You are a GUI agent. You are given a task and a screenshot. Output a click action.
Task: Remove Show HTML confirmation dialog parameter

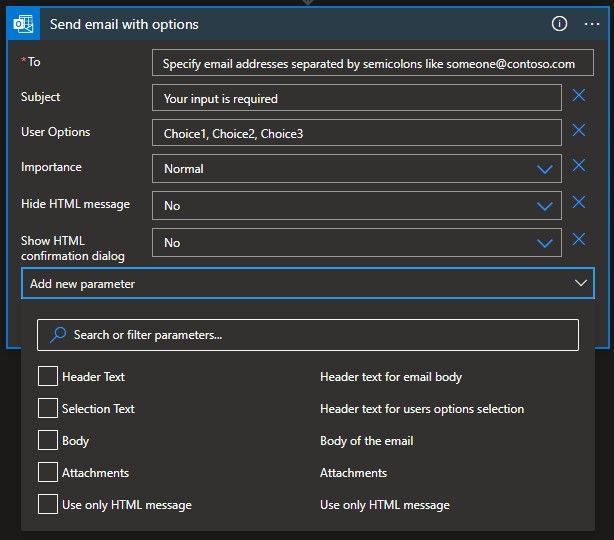578,240
